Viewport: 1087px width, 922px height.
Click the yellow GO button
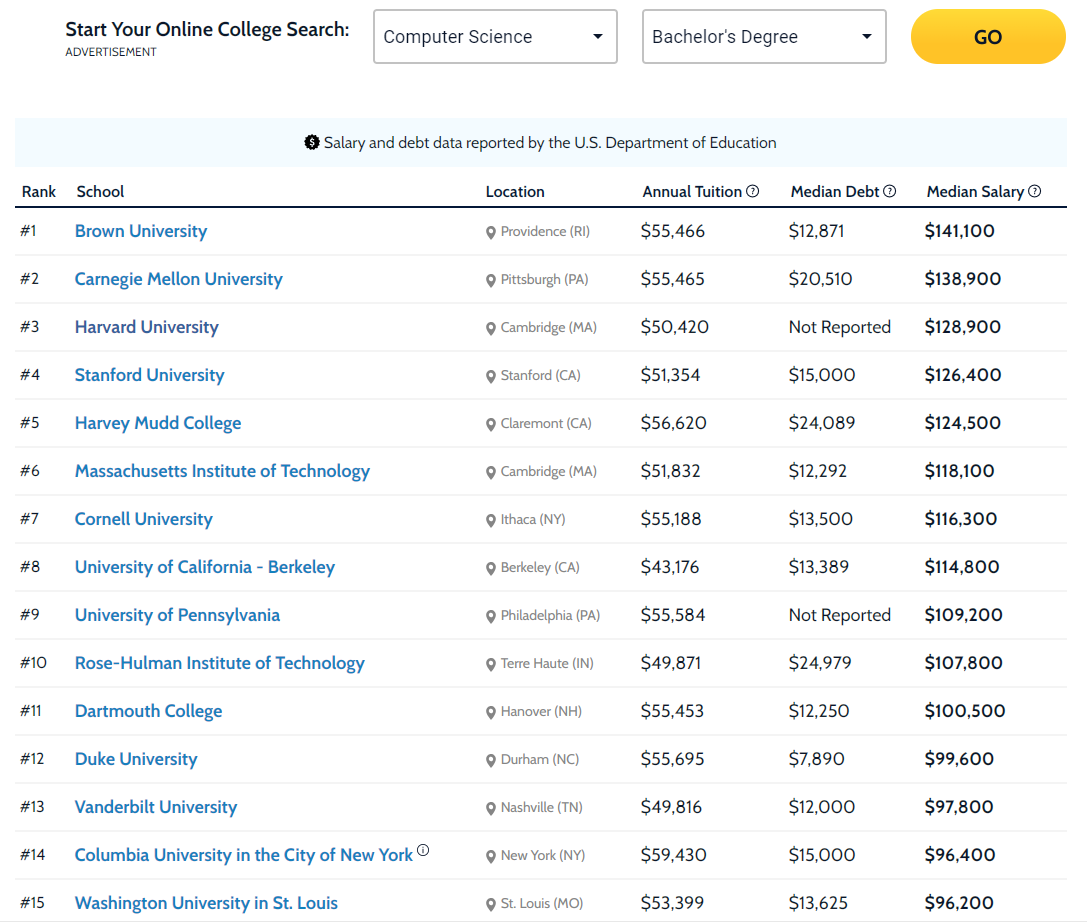pyautogui.click(x=988, y=37)
